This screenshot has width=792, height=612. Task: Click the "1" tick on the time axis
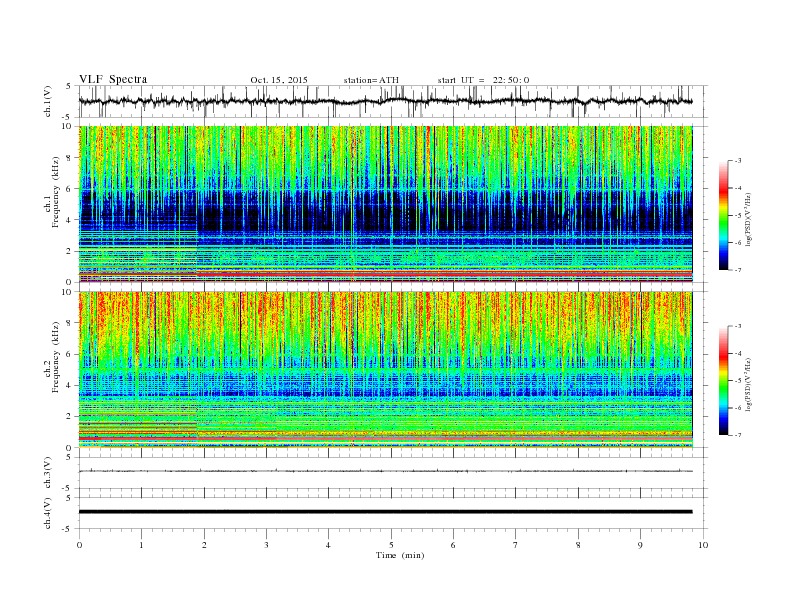click(x=141, y=545)
